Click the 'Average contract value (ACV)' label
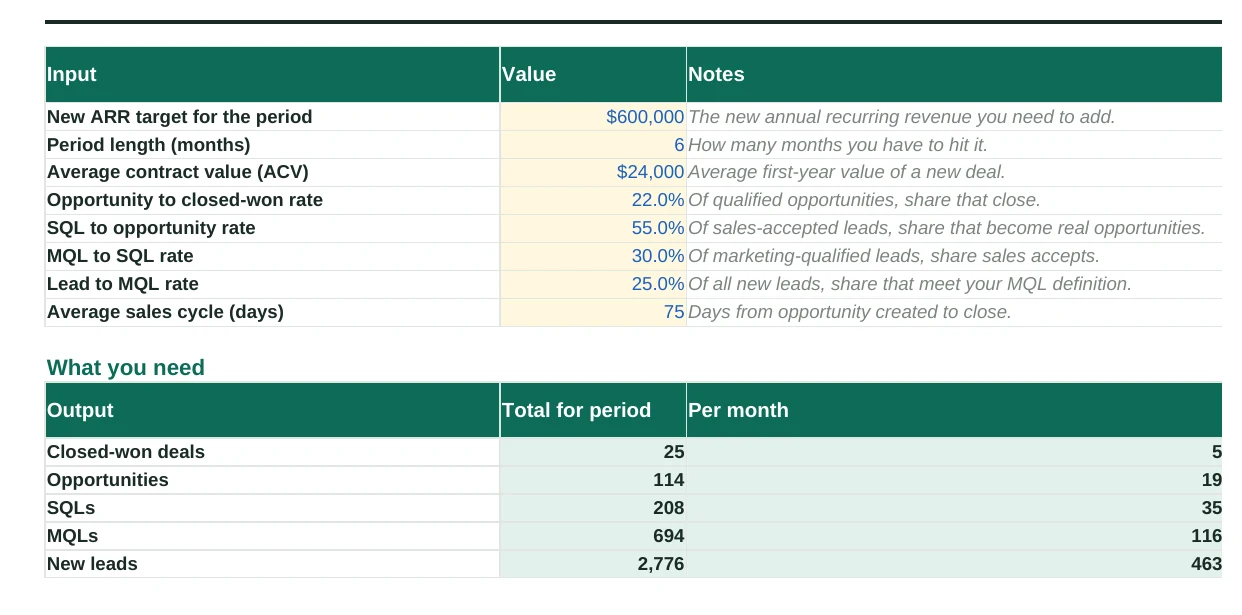Screen dimensions: 1242x615 pyautogui.click(x=178, y=172)
